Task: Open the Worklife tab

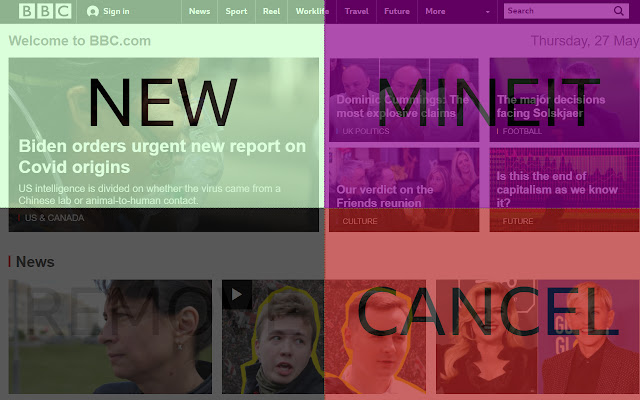Action: coord(312,11)
